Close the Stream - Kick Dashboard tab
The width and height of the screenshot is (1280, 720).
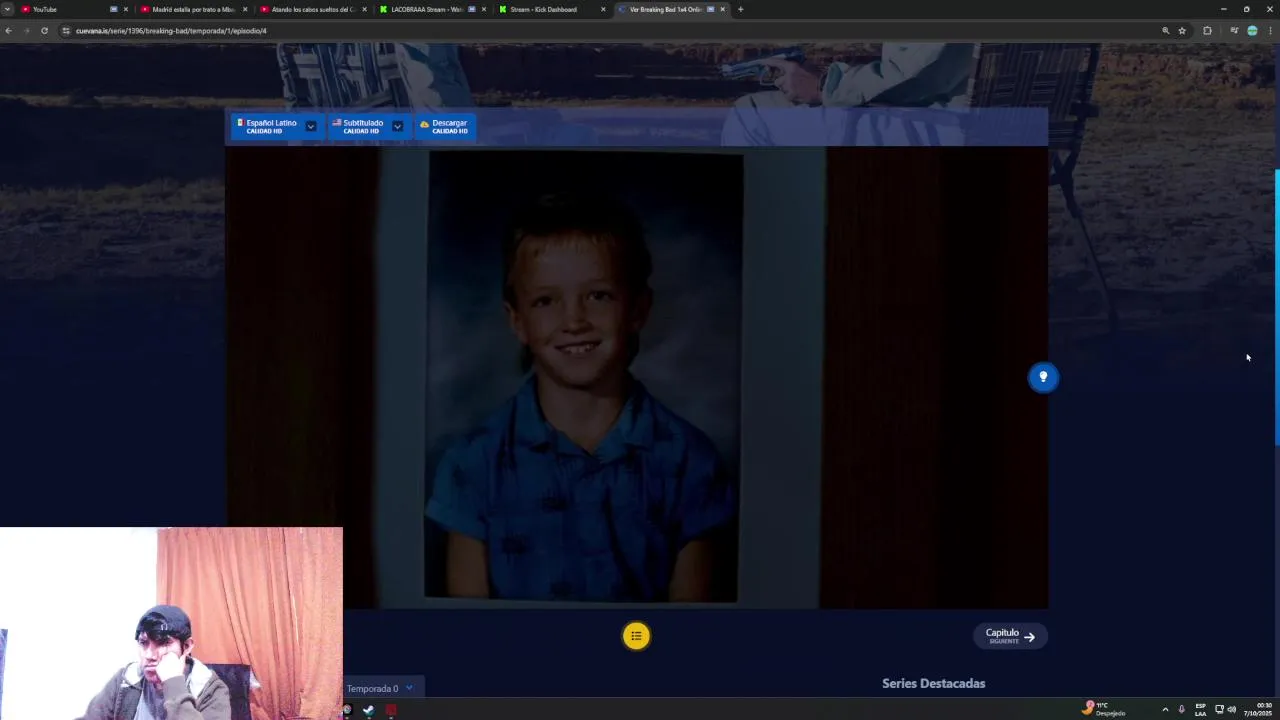coord(603,9)
